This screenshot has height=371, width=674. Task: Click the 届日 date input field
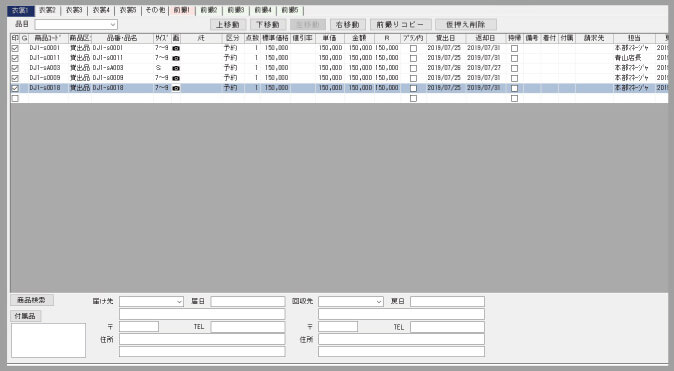coord(248,301)
